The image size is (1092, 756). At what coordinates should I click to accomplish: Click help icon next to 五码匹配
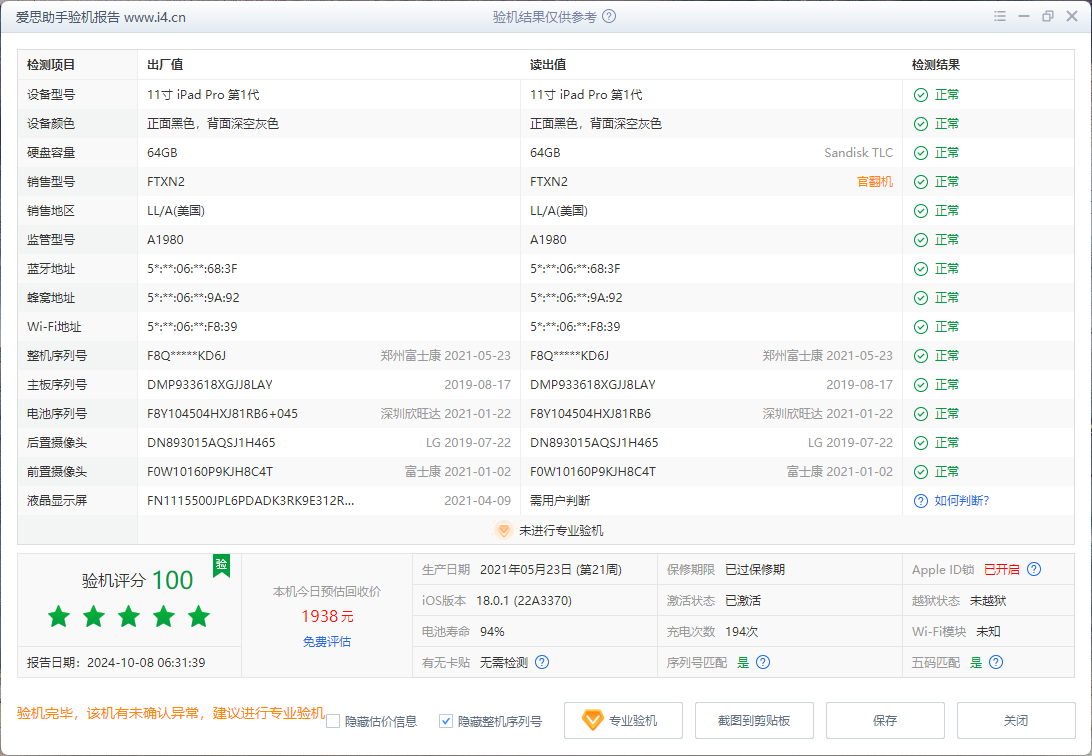996,662
